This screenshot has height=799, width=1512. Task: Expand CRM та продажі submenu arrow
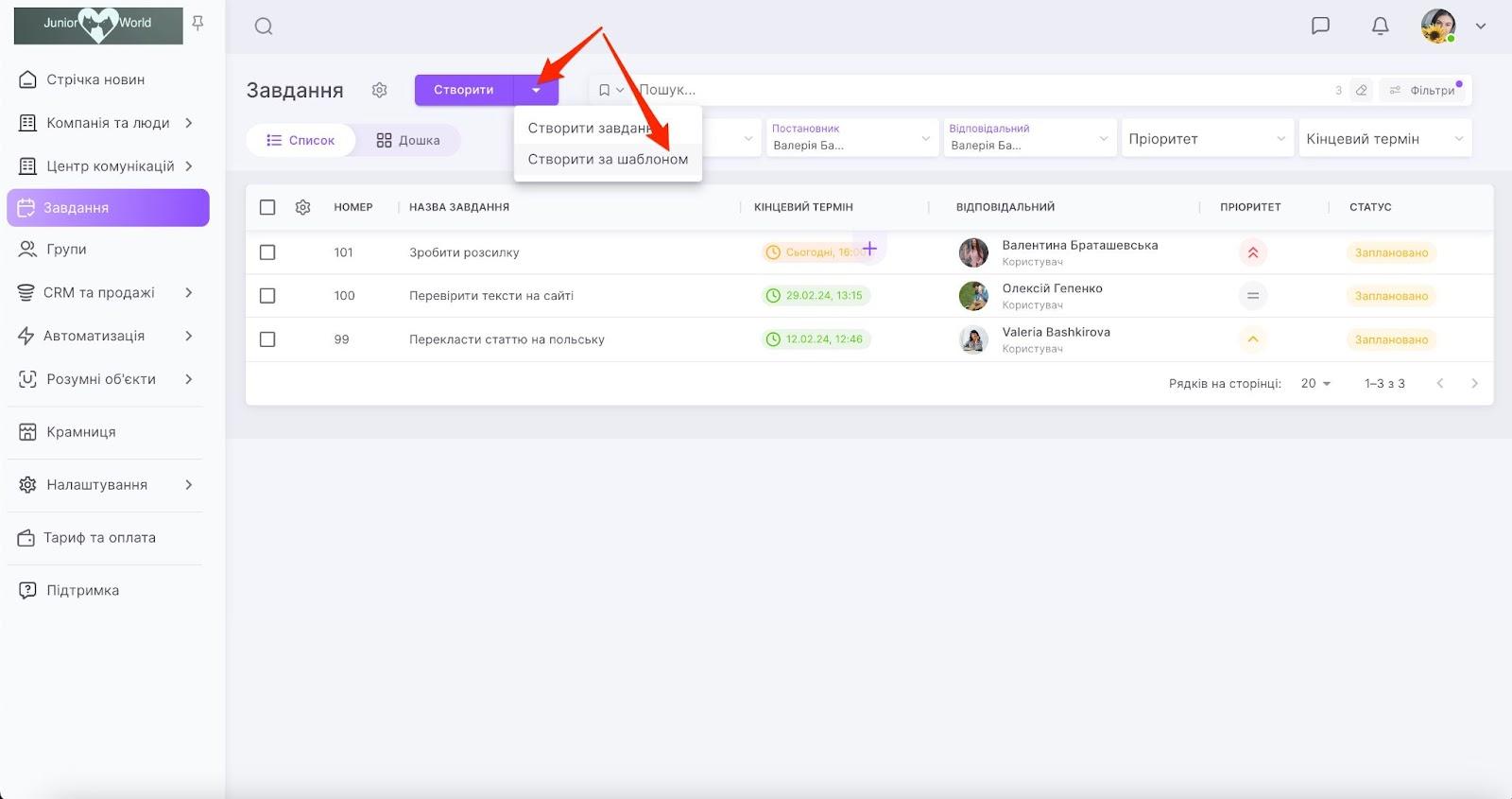point(189,293)
